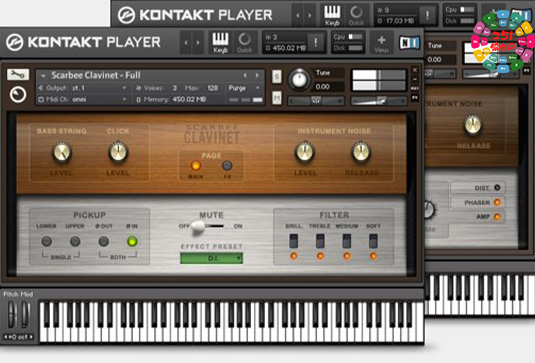Click the Pitch wheel
The image size is (535, 363).
(x=12, y=315)
